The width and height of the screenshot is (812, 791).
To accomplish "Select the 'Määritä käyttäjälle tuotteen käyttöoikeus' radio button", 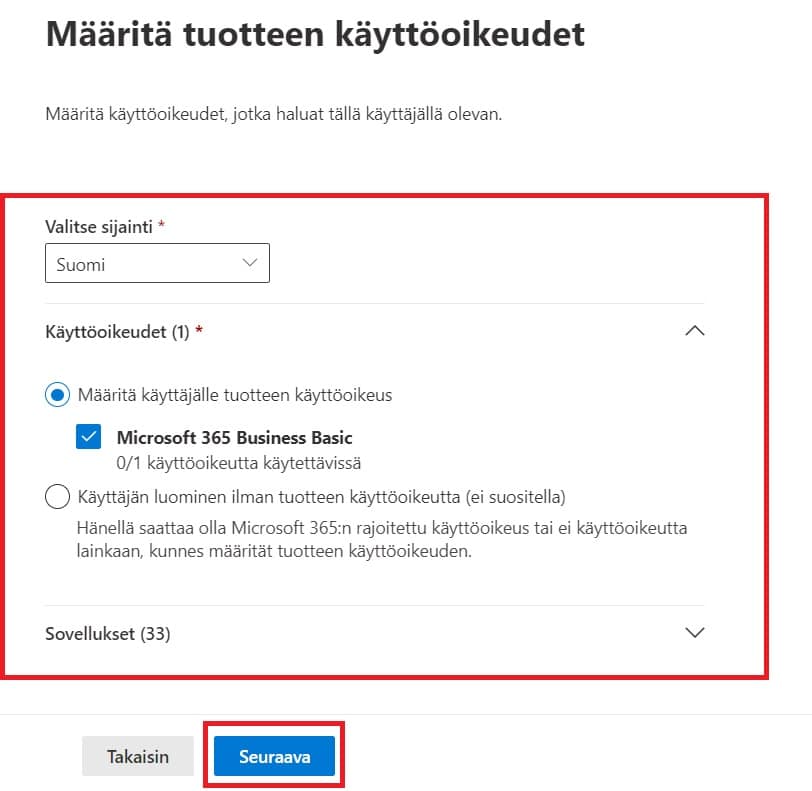I will [57, 395].
